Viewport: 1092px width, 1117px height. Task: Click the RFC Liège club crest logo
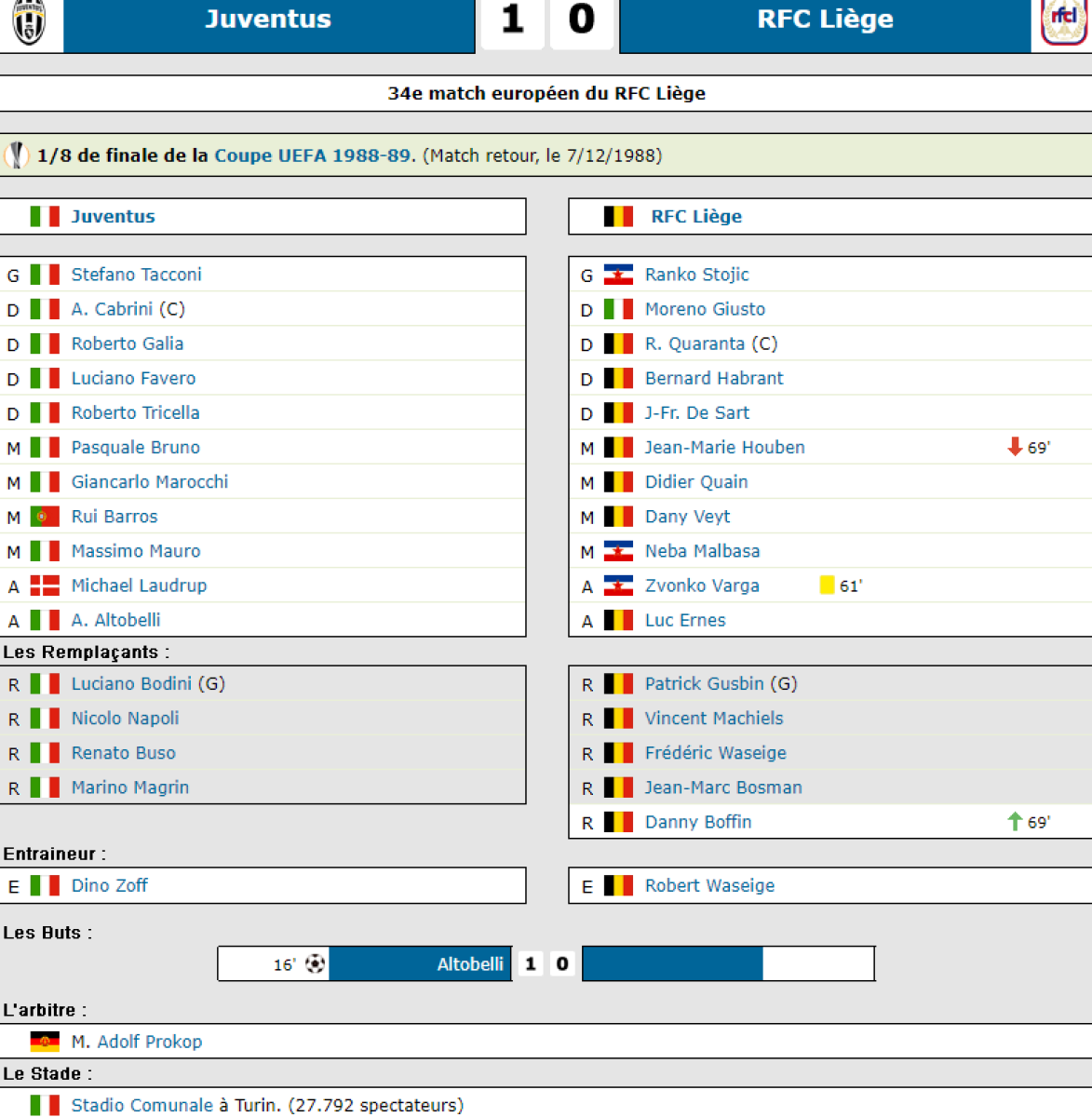pos(1063,21)
